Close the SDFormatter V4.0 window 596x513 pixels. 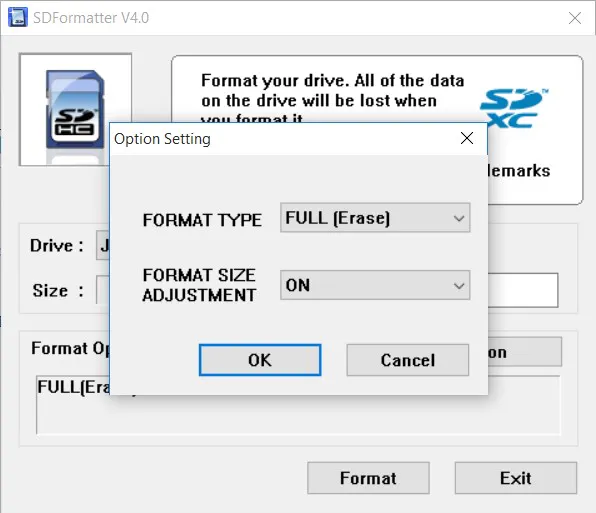pos(575,18)
